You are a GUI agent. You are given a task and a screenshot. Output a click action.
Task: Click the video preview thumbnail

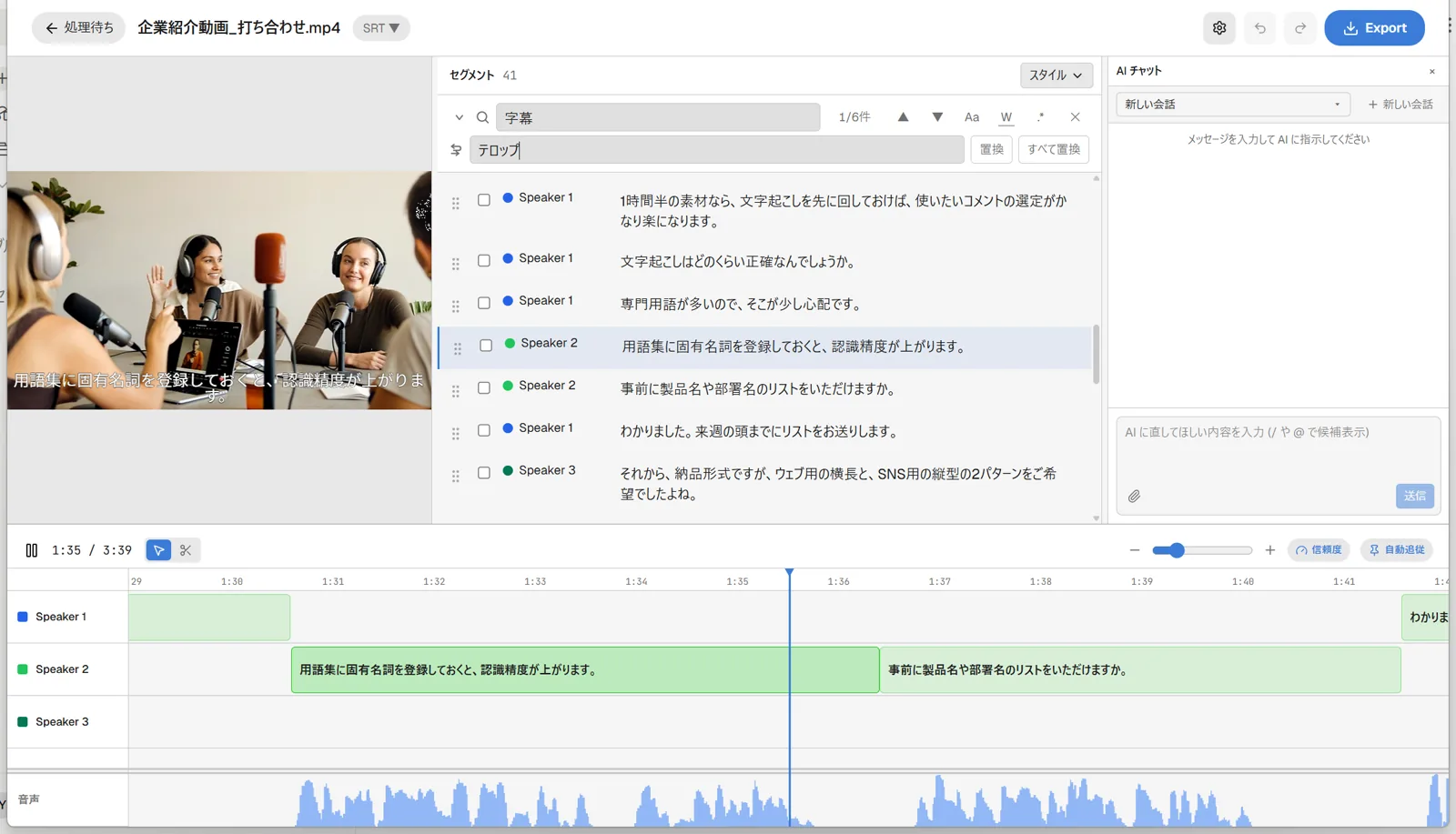[x=219, y=290]
